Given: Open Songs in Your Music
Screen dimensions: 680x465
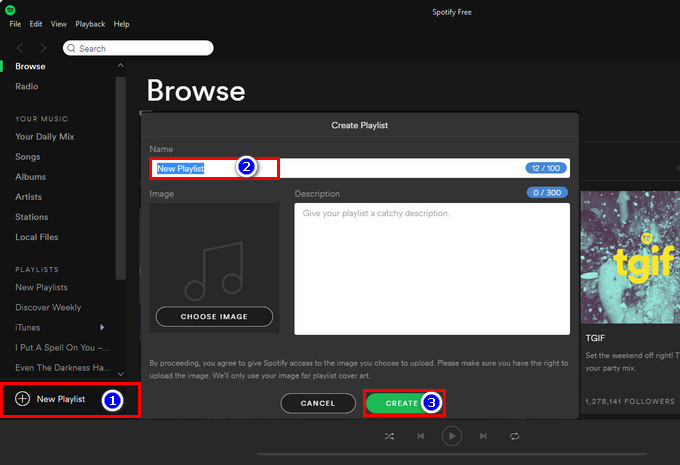Looking at the screenshot, I should pyautogui.click(x=28, y=157).
